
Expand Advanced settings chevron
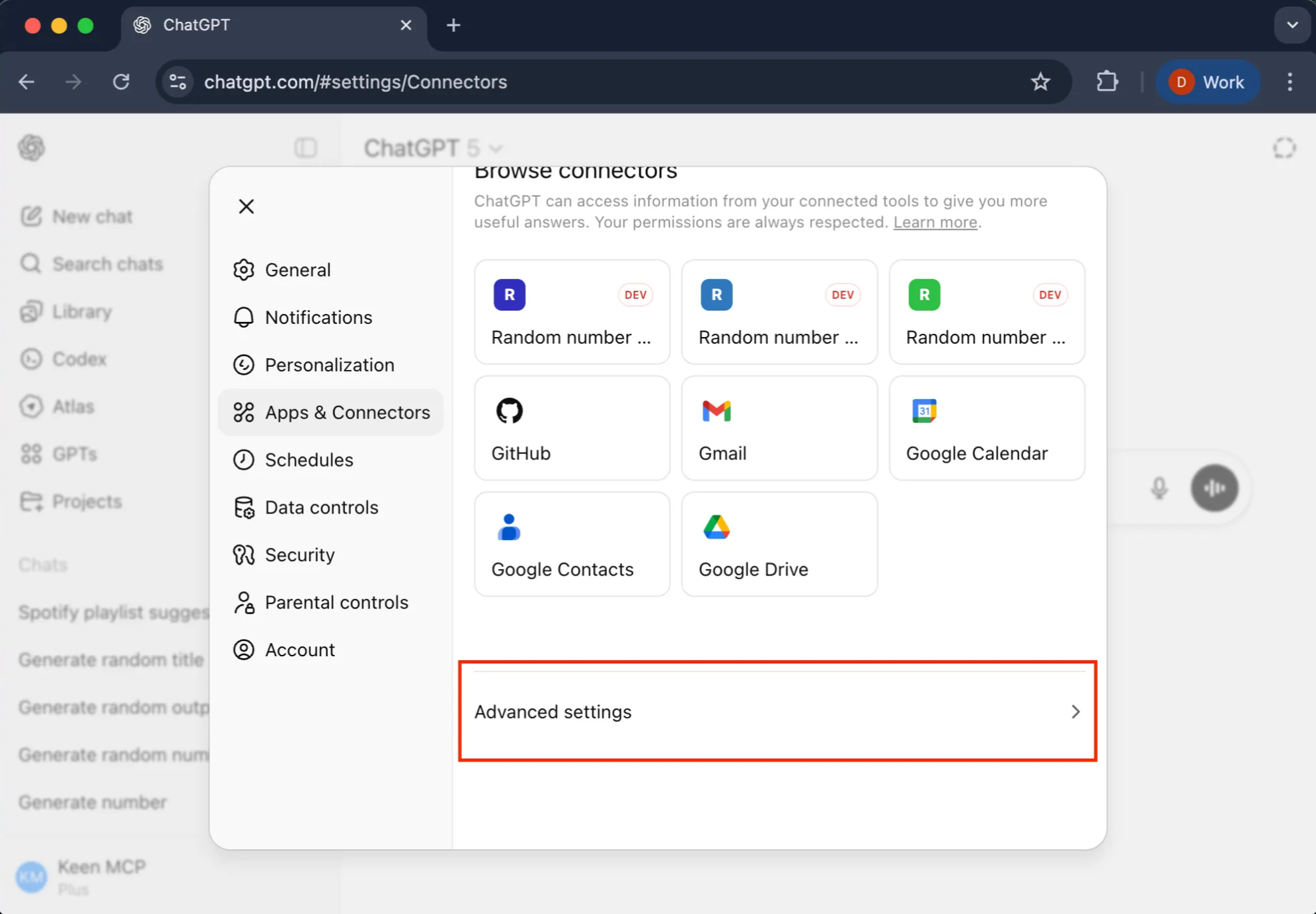click(x=1075, y=712)
